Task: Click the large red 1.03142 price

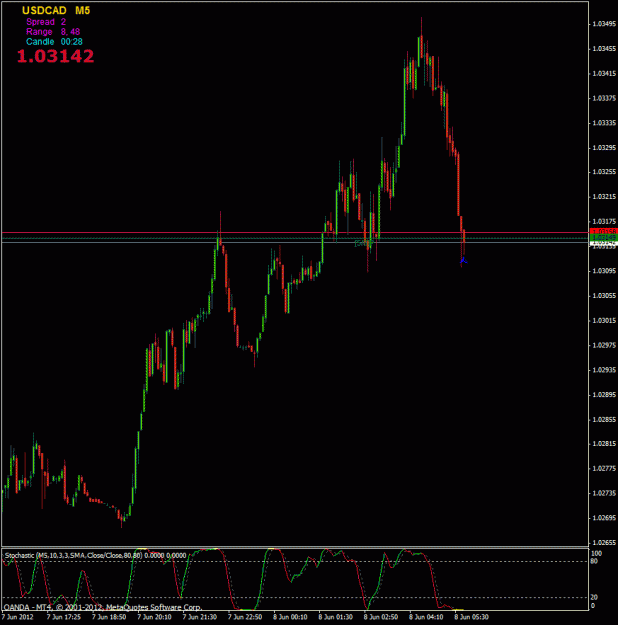Action: pos(55,56)
